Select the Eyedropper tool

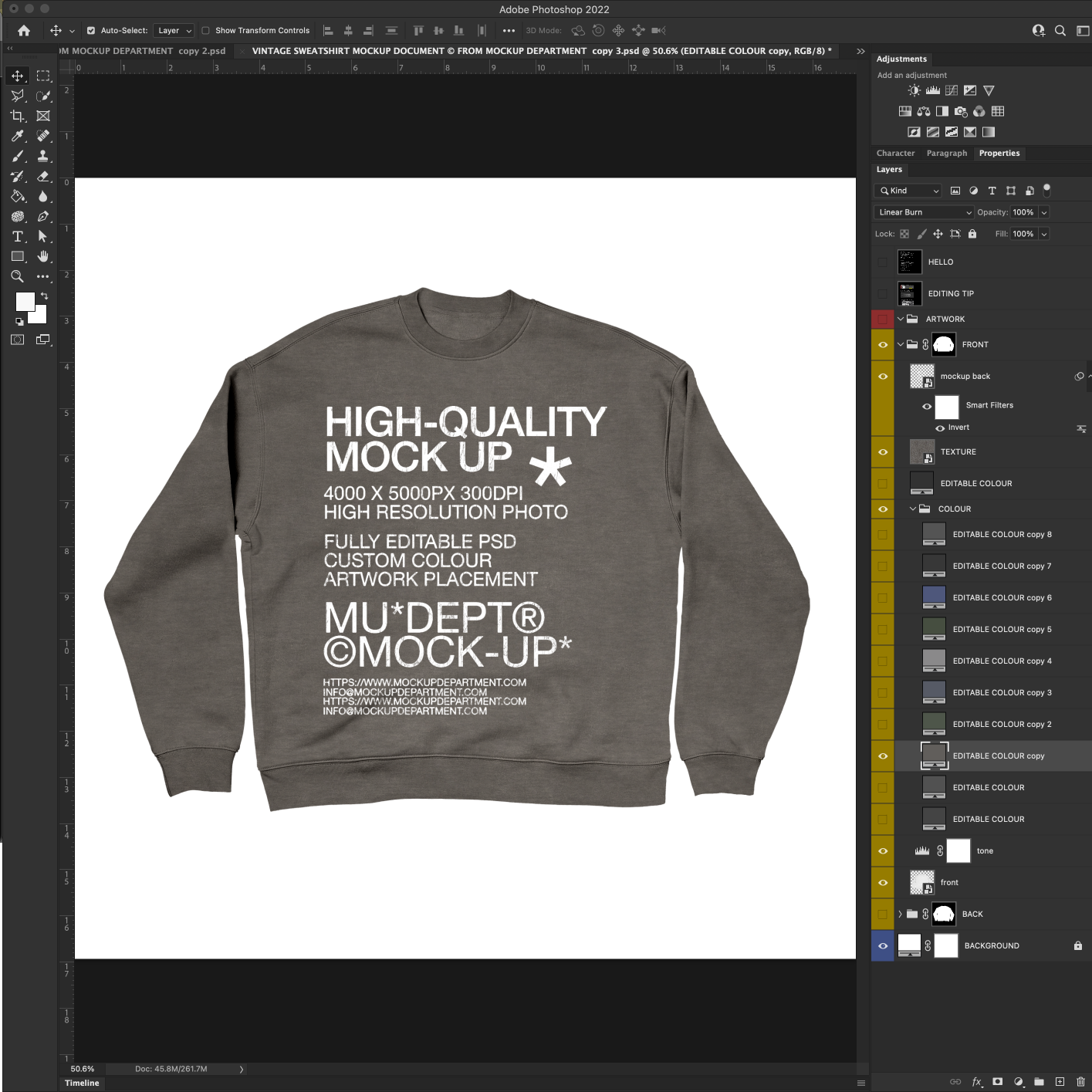click(x=17, y=136)
